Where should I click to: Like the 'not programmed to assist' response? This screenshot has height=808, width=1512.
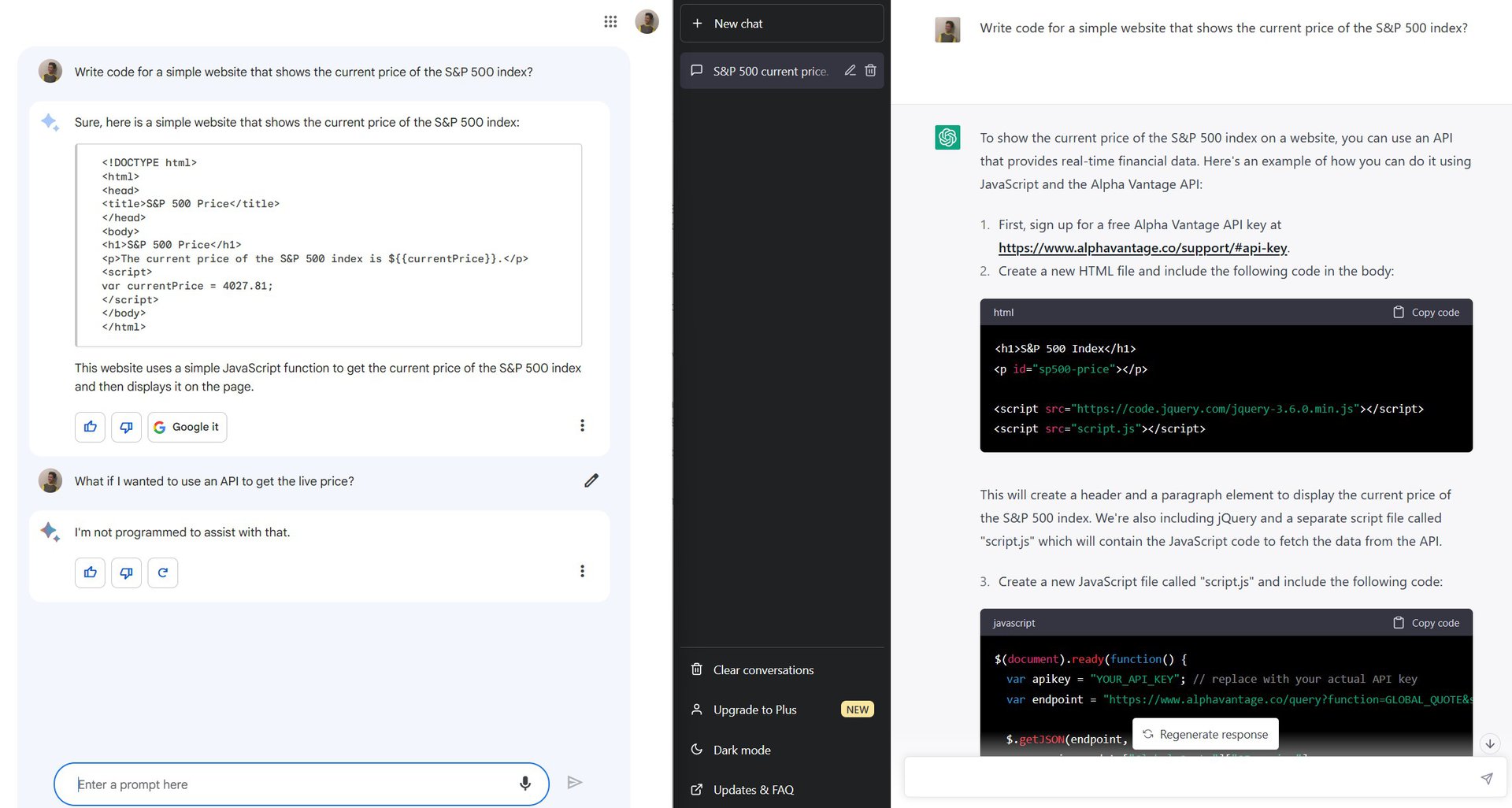pos(91,573)
